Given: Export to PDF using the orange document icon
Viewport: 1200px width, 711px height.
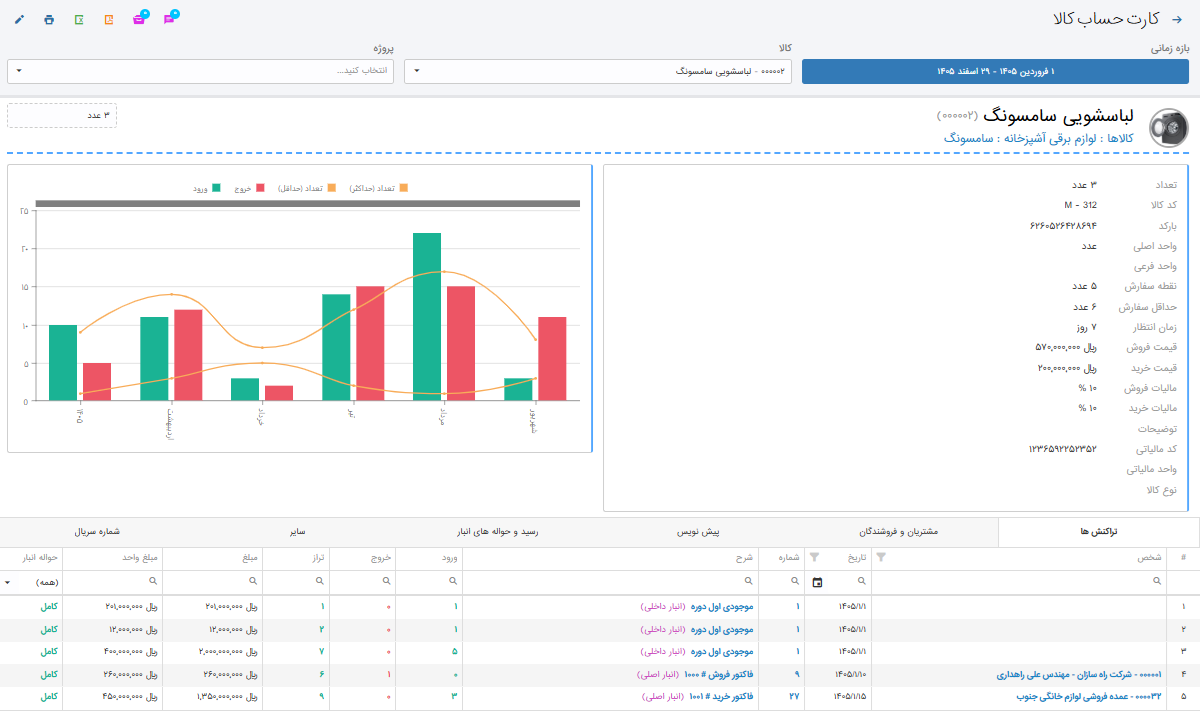Looking at the screenshot, I should [x=108, y=20].
